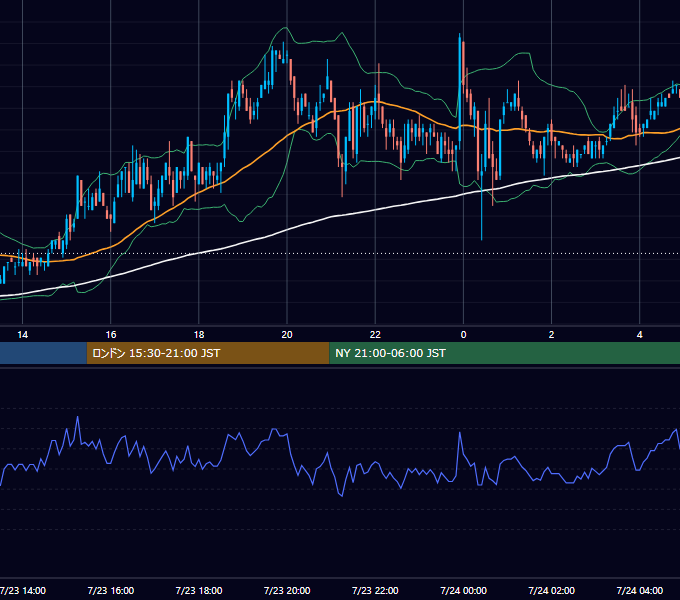
Task: Click the blue session bar before London
Action: 43,353
